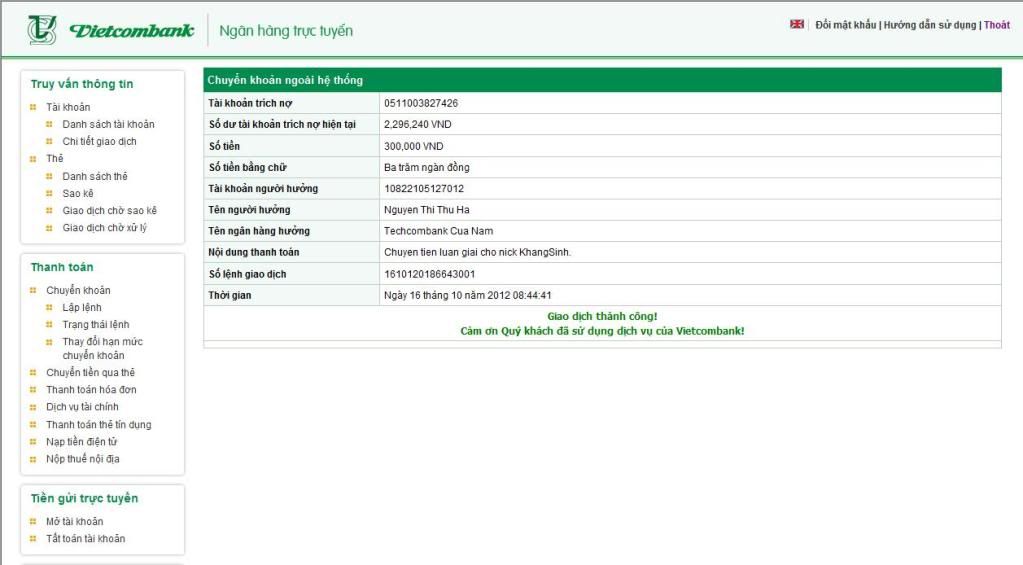
Task: Click amount value 300,000 VND
Action: click(414, 146)
